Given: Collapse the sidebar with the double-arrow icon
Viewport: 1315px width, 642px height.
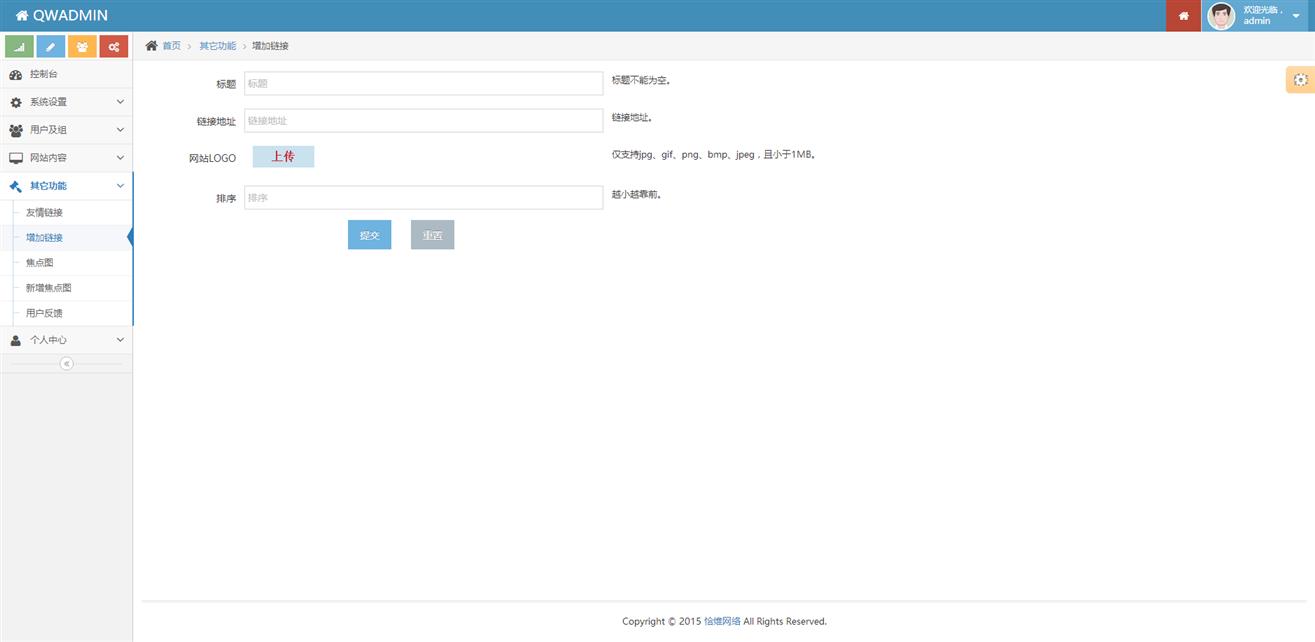Looking at the screenshot, I should click(67, 363).
